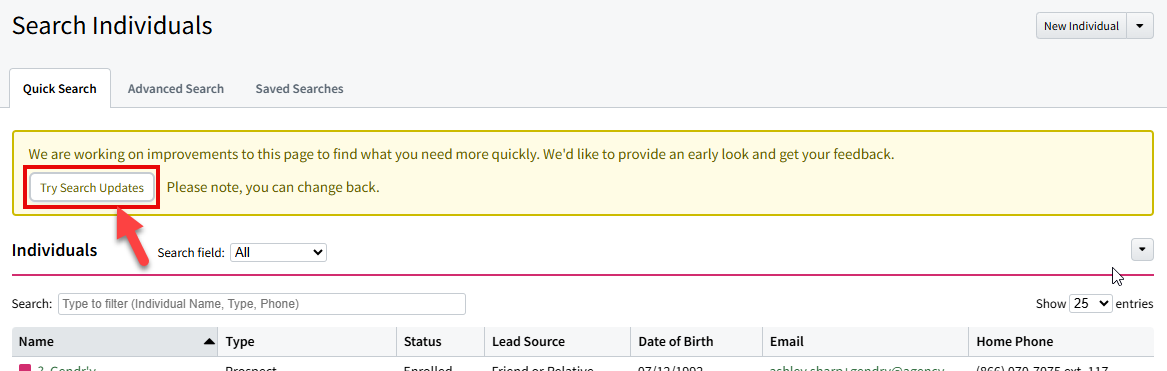Switch to the Quick Search tab
The height and width of the screenshot is (371, 1167).
[60, 89]
